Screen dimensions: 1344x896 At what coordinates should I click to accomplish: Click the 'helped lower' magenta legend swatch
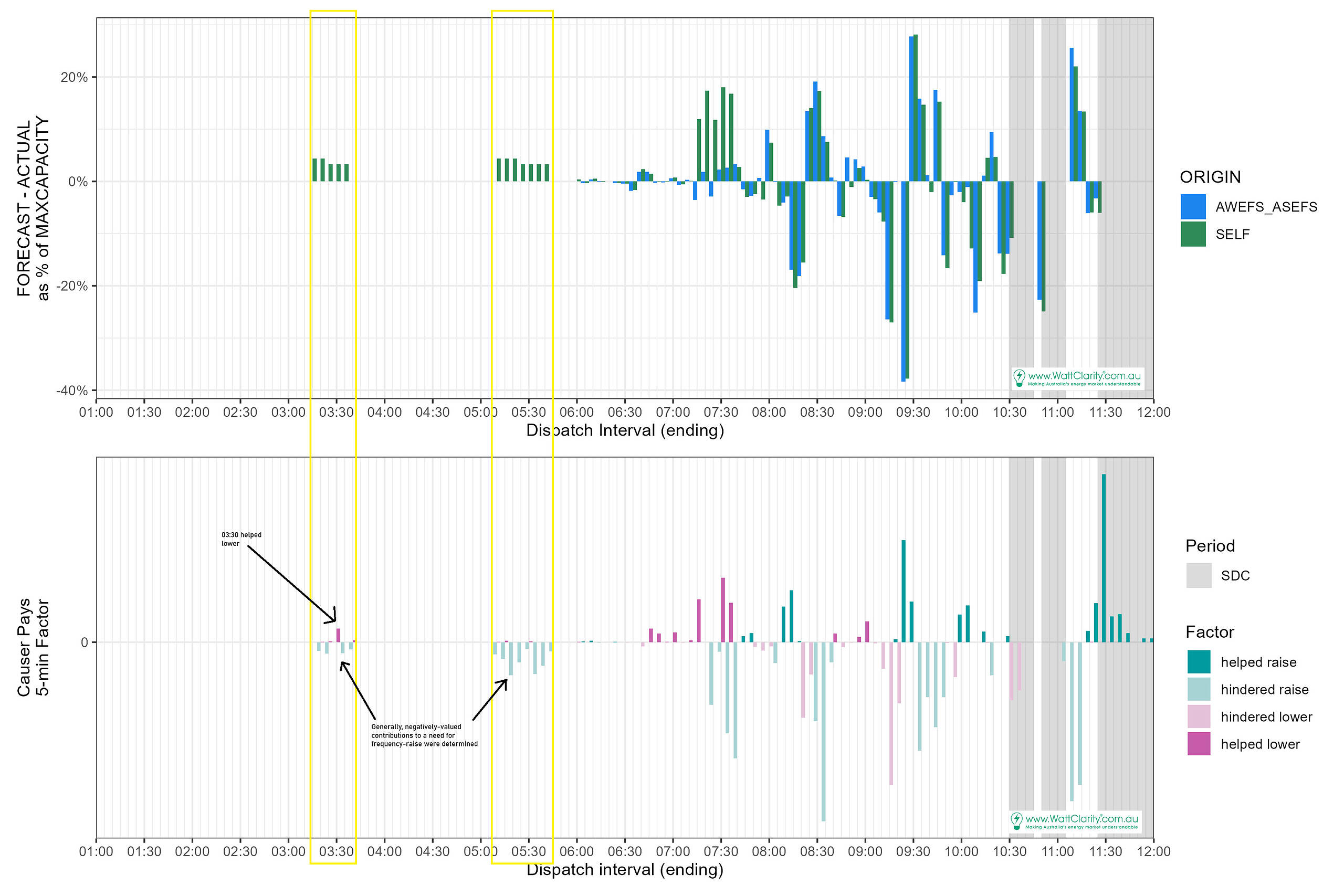[1199, 744]
